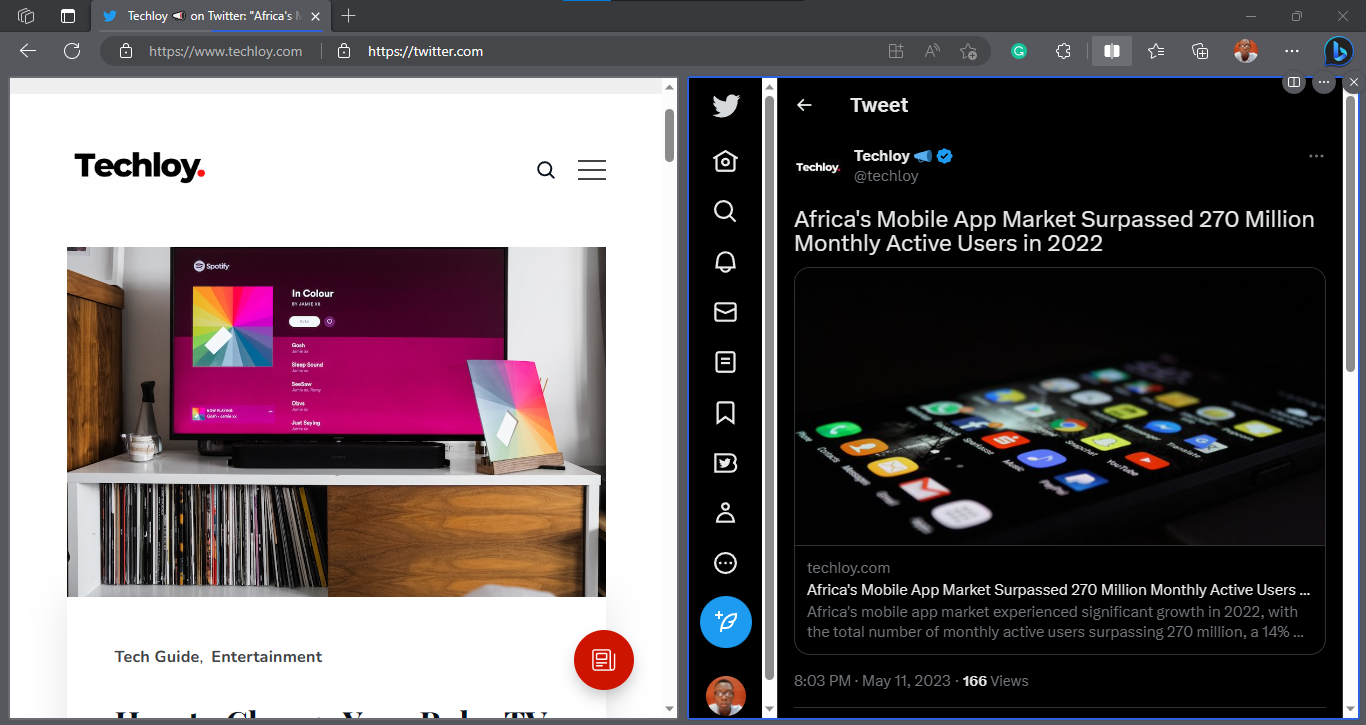
Task: Click the blue compose Tweet button
Action: [726, 622]
